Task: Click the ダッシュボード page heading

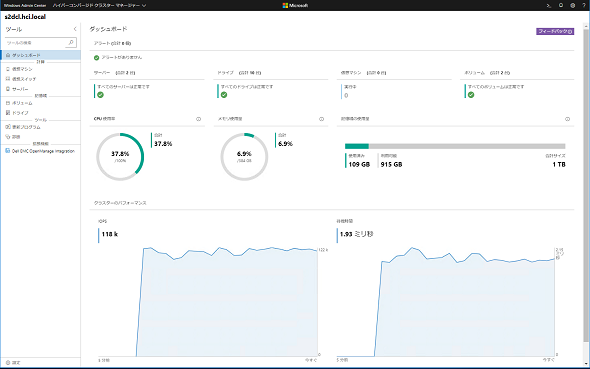Action: 108,29
